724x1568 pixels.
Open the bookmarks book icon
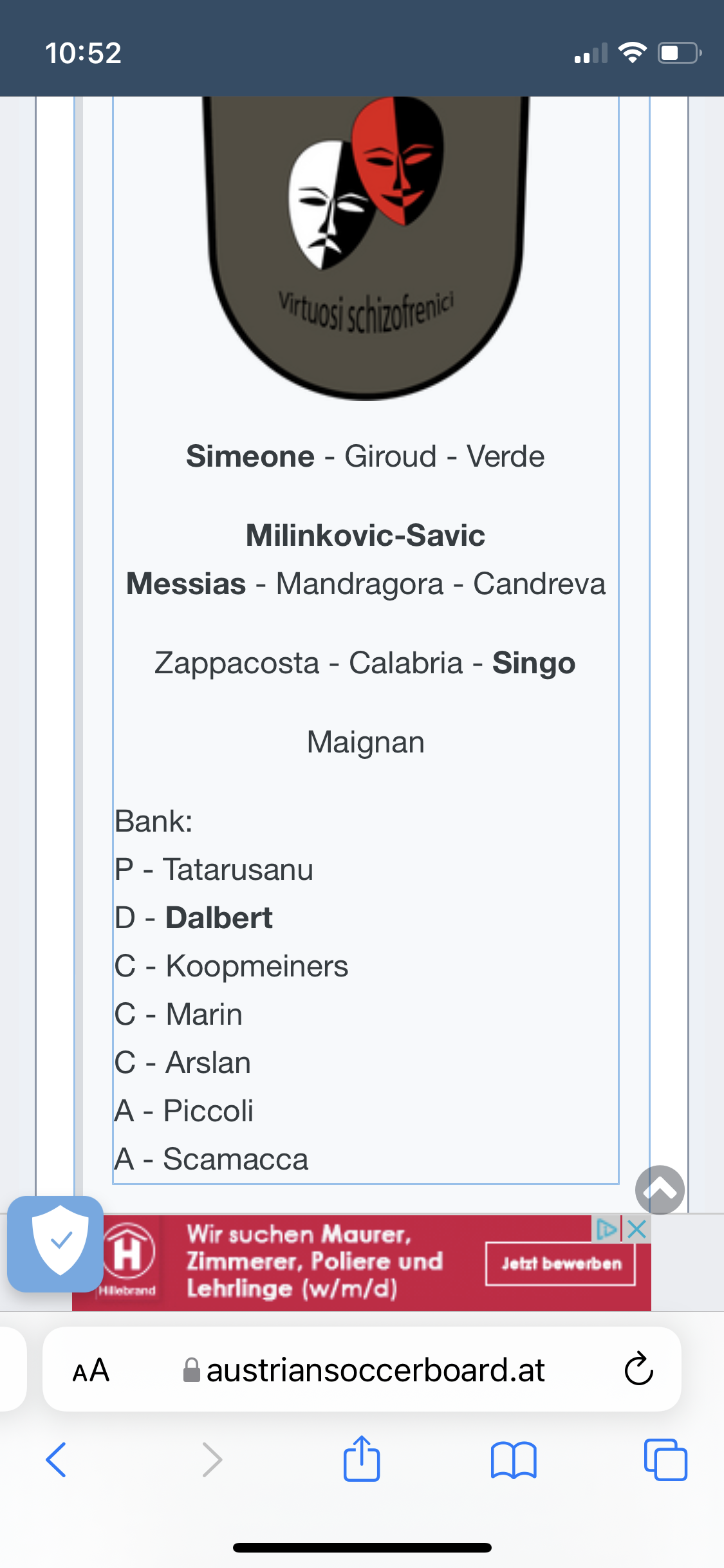pos(514,1459)
